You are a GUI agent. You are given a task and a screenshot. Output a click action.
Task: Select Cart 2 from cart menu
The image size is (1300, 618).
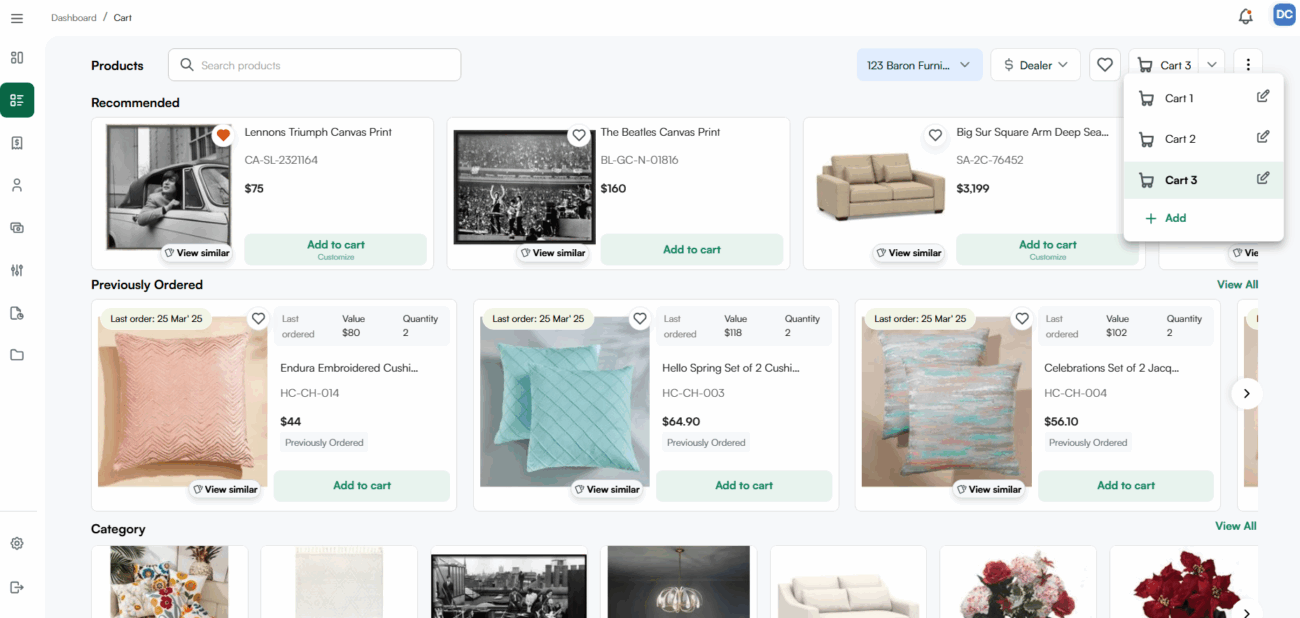coord(1180,139)
